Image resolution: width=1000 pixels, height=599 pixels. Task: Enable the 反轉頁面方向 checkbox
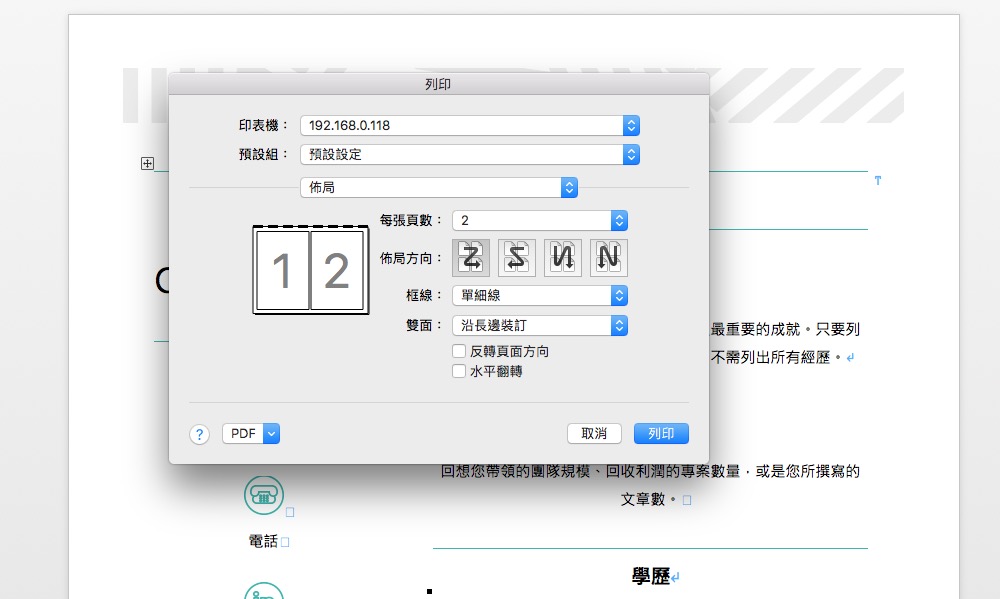pos(459,352)
